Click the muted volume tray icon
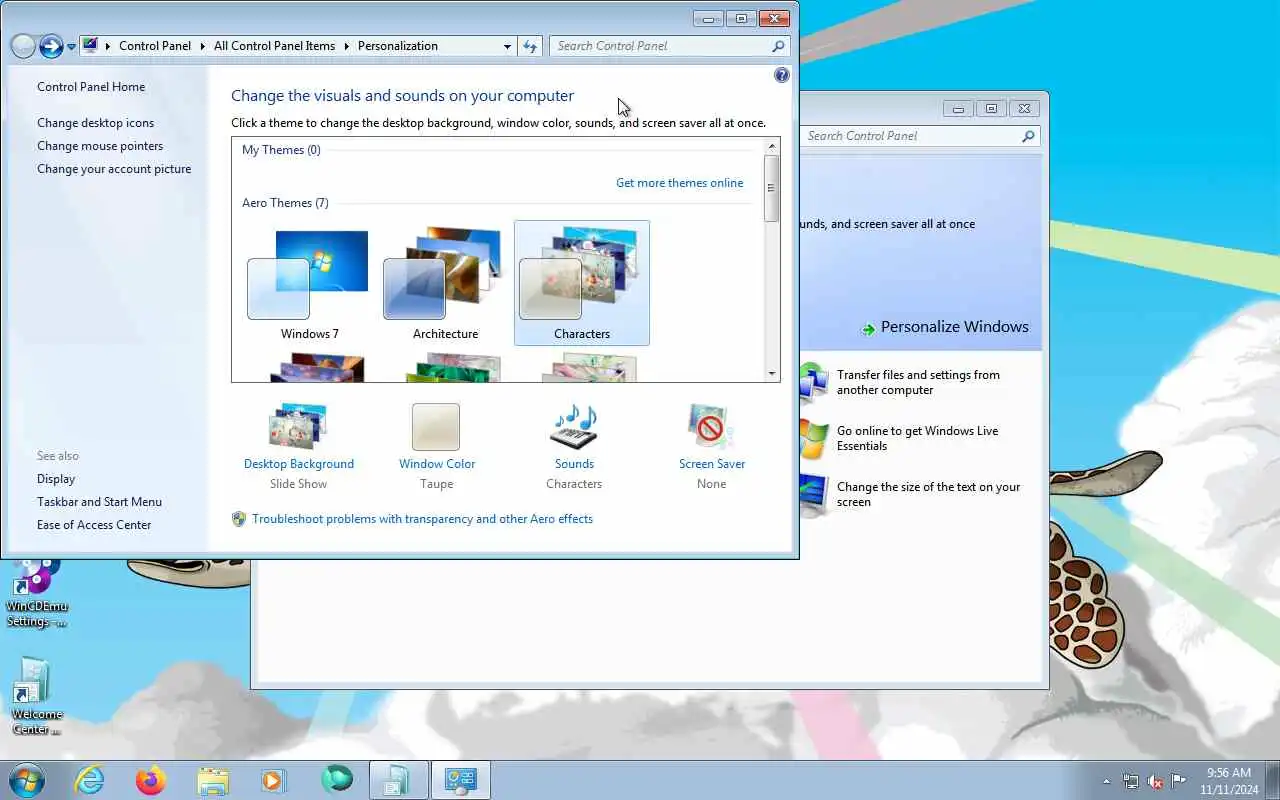Viewport: 1280px width, 800px height. 1155,781
